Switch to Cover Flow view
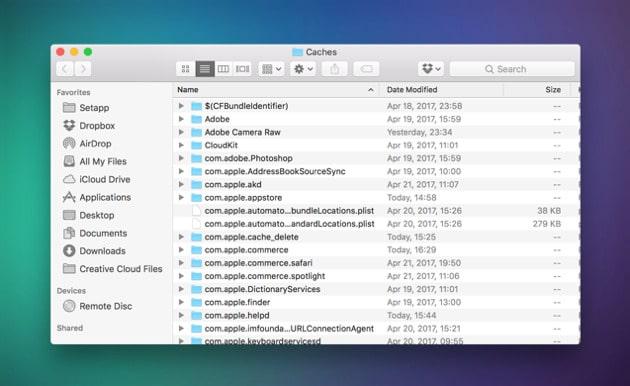 click(242, 69)
